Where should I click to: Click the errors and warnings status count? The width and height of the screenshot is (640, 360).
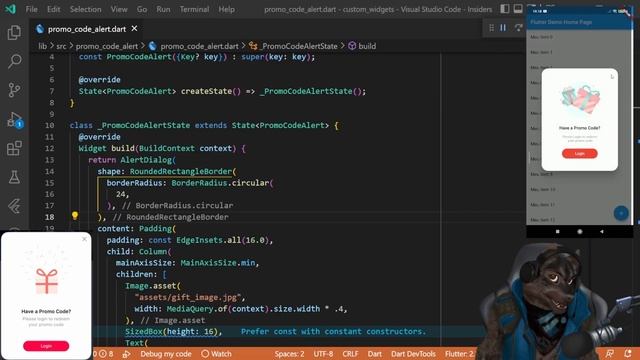click(x=104, y=354)
